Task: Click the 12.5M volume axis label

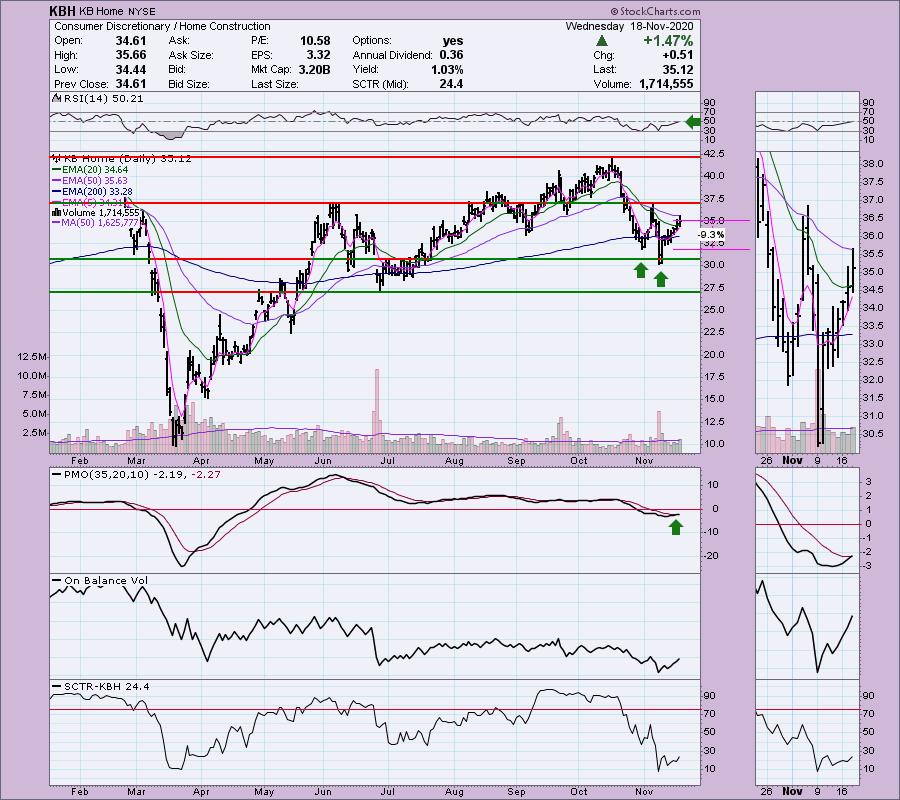Action: [32, 356]
